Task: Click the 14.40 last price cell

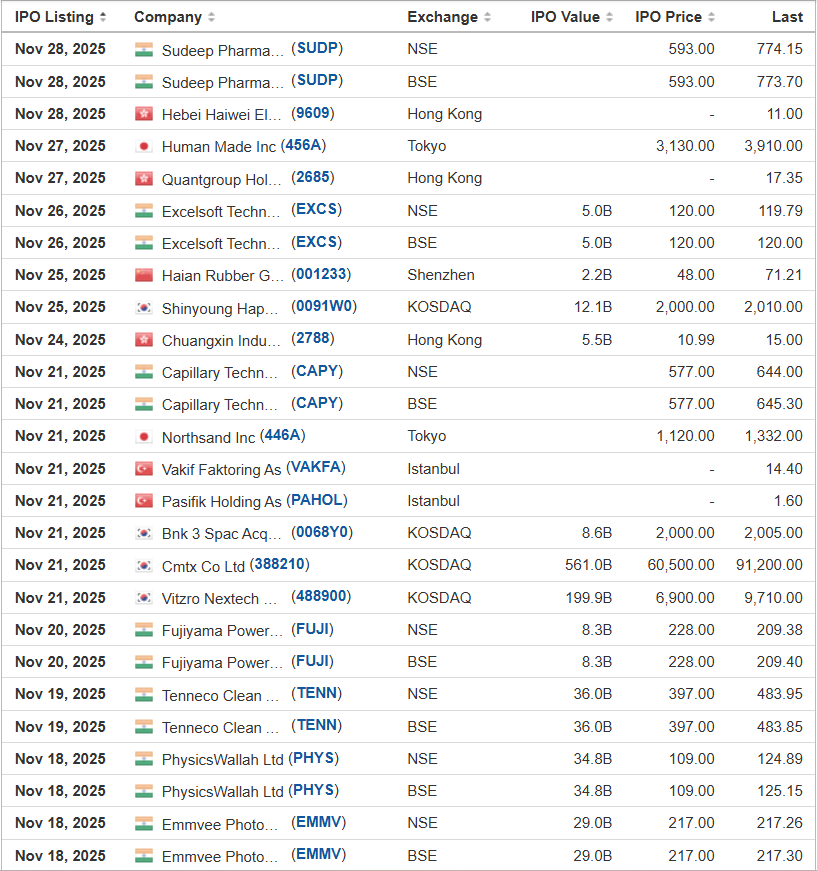Action: (784, 469)
